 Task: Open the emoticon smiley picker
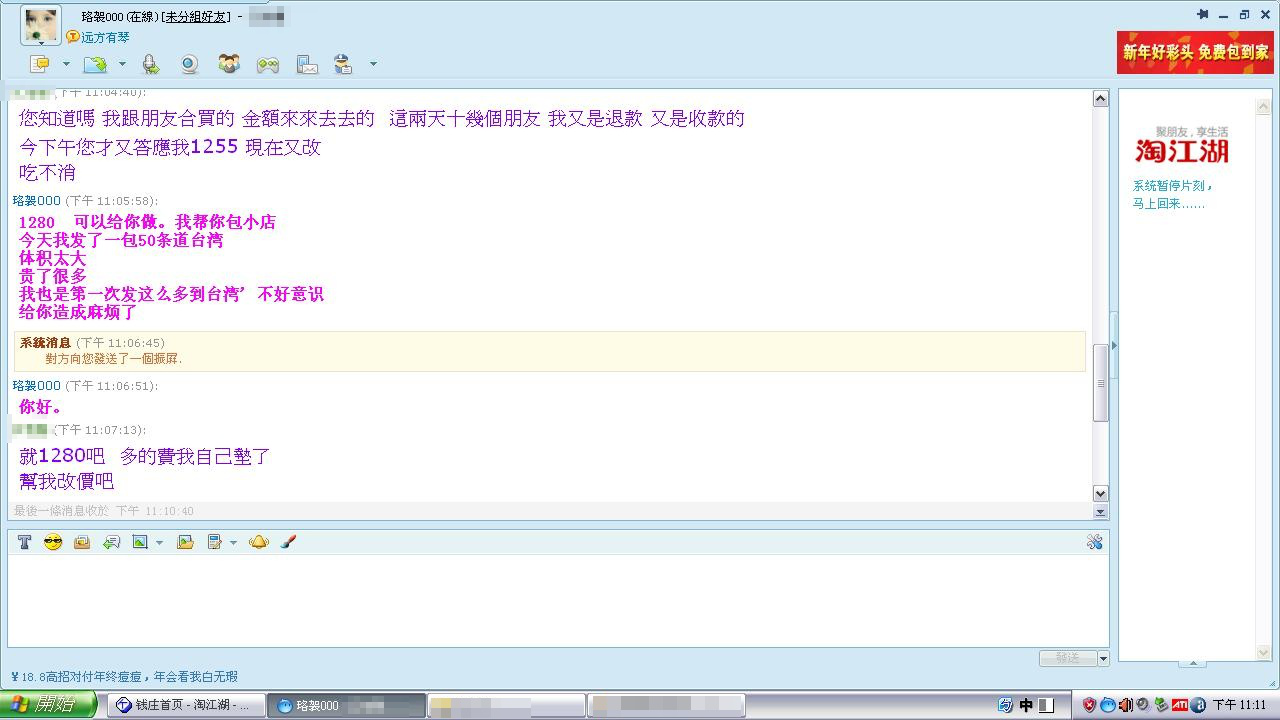click(x=53, y=542)
